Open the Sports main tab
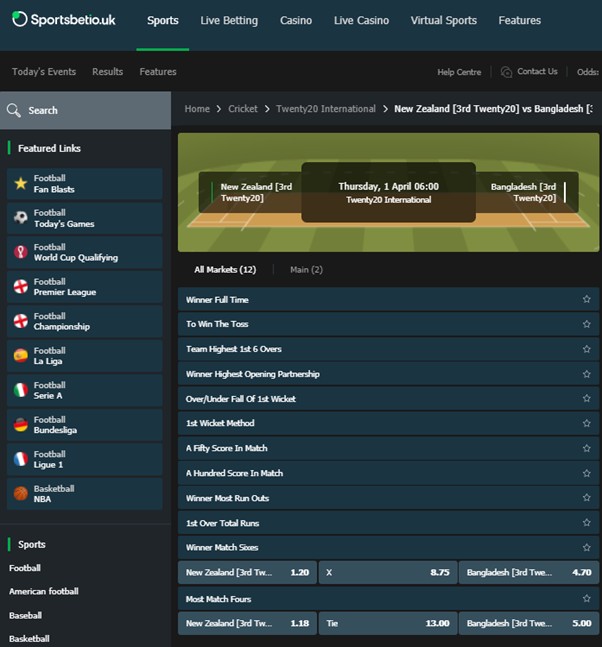This screenshot has width=602, height=647. [163, 20]
